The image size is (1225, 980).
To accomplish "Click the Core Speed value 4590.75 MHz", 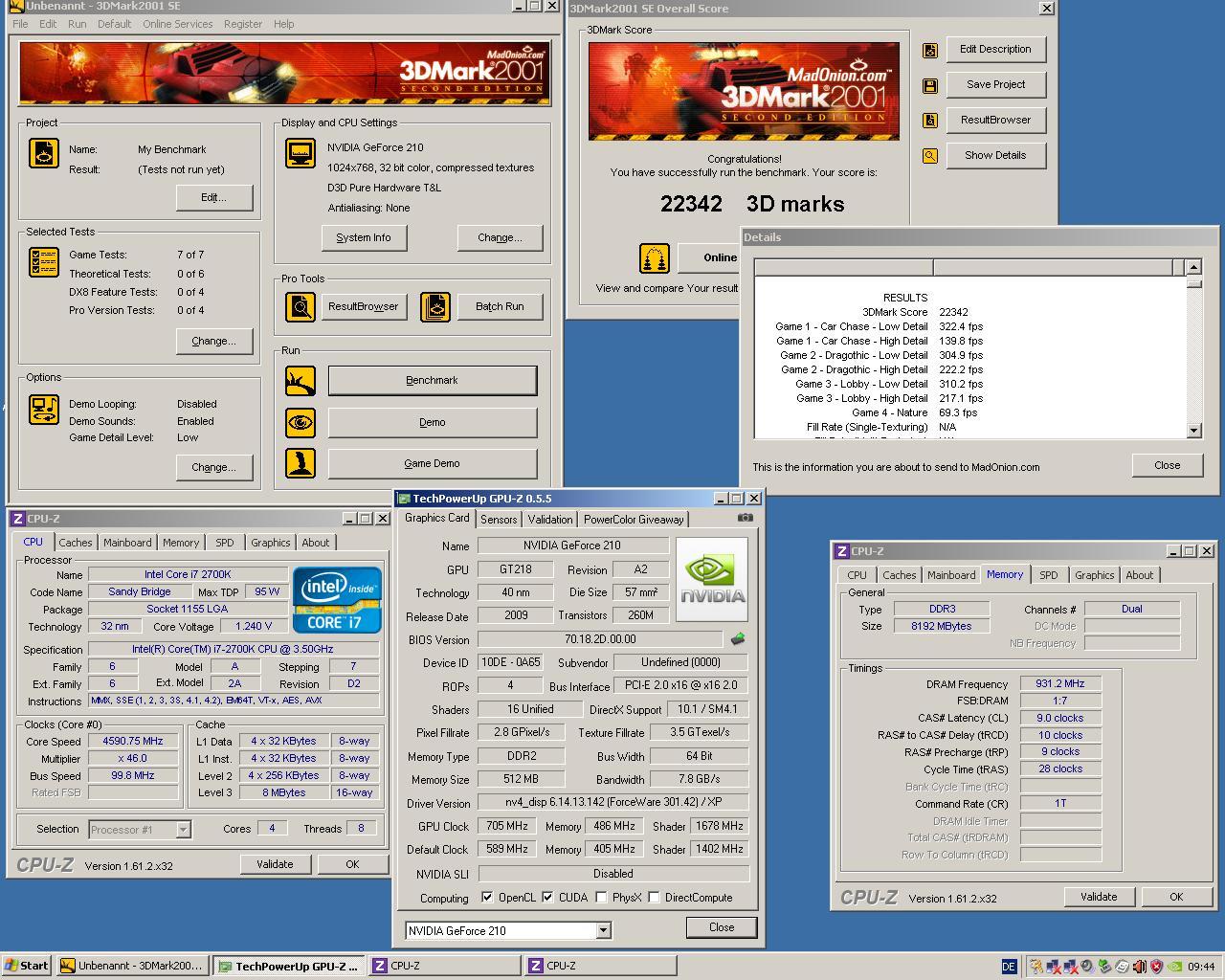I will 133,741.
